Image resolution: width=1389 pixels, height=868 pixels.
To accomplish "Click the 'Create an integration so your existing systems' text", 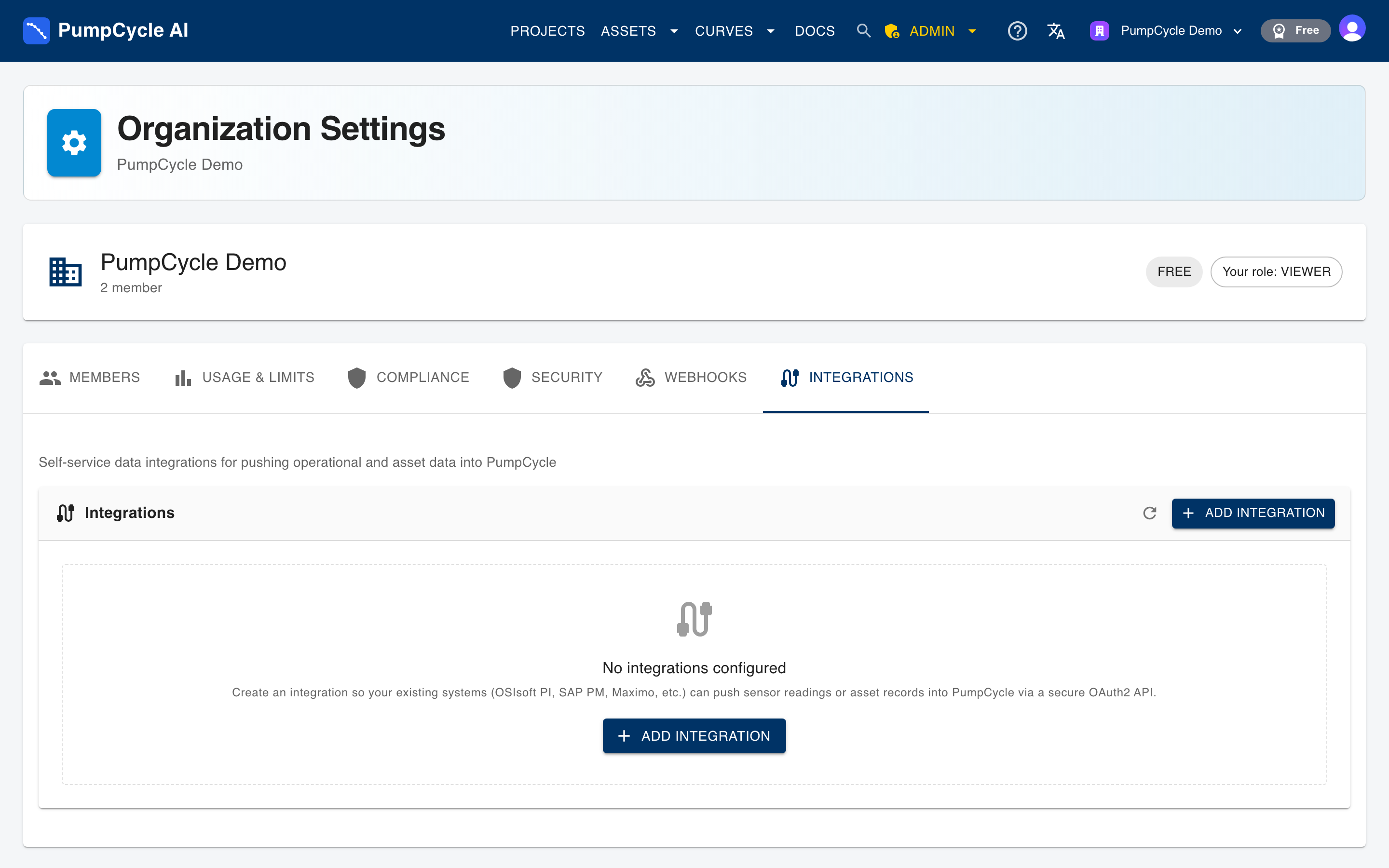I will [694, 692].
